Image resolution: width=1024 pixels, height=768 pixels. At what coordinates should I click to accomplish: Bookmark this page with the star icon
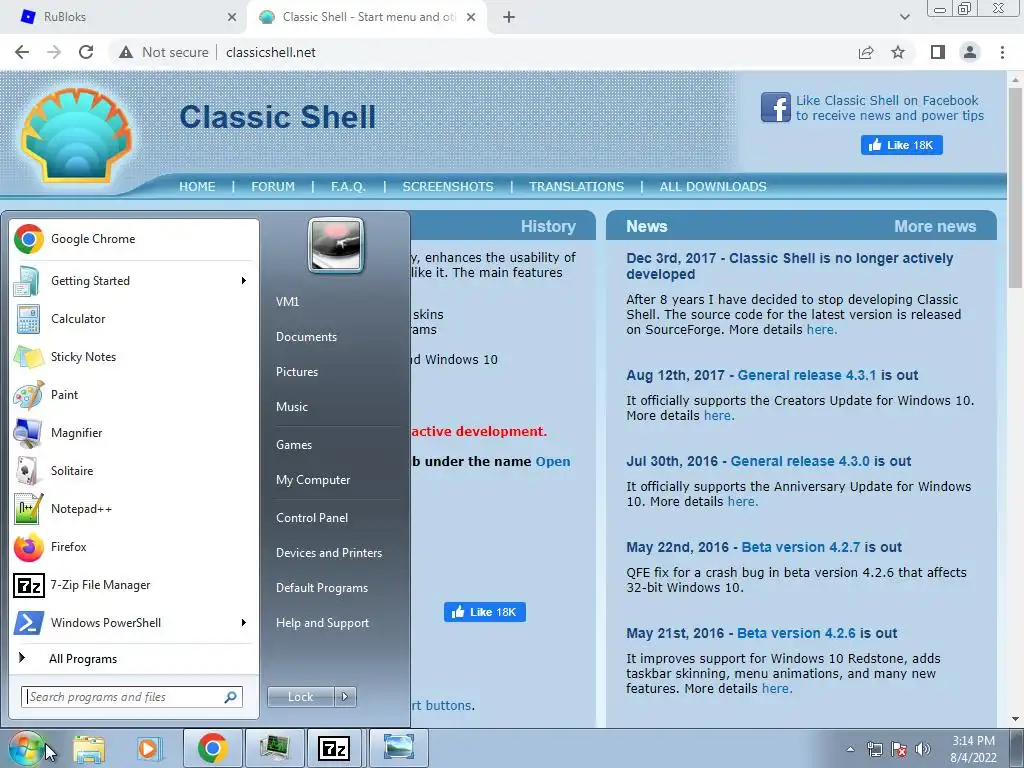point(898,52)
